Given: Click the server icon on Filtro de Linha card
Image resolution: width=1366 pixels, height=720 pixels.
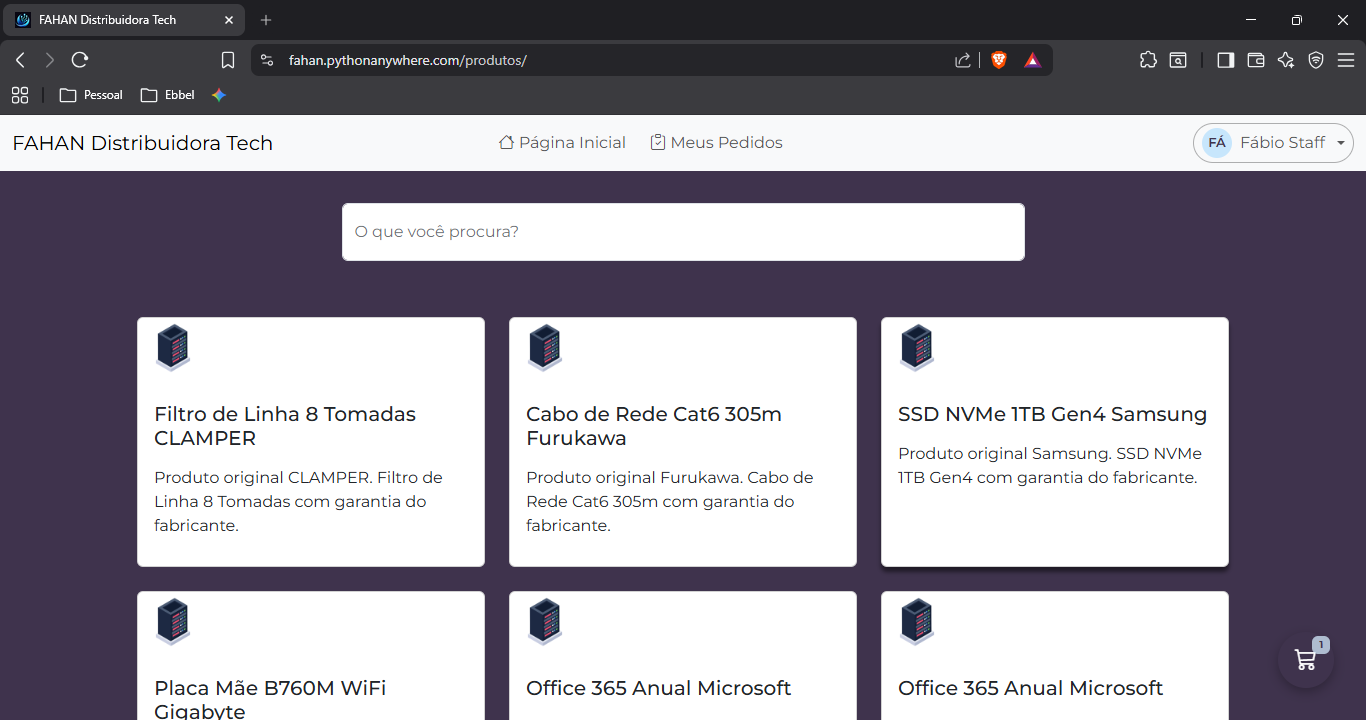Looking at the screenshot, I should pos(173,348).
